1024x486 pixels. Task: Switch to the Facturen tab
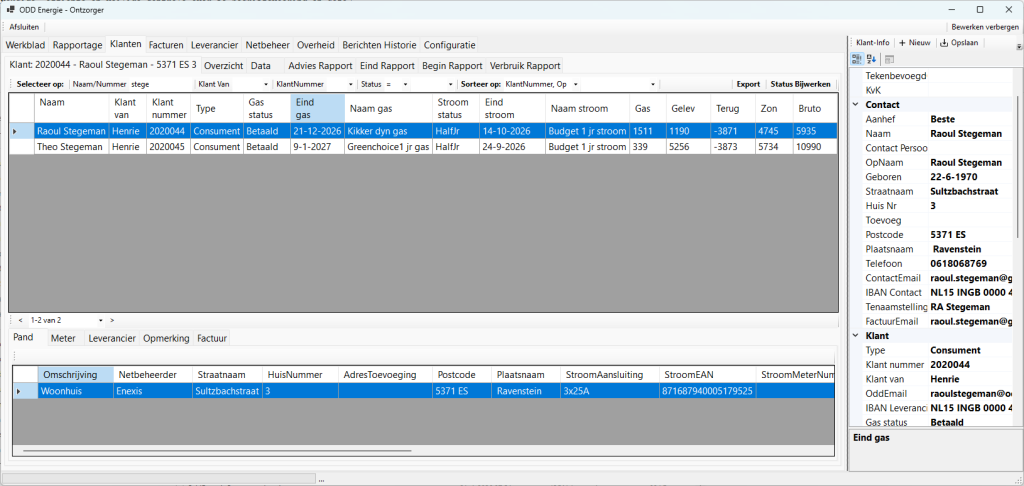coord(166,45)
